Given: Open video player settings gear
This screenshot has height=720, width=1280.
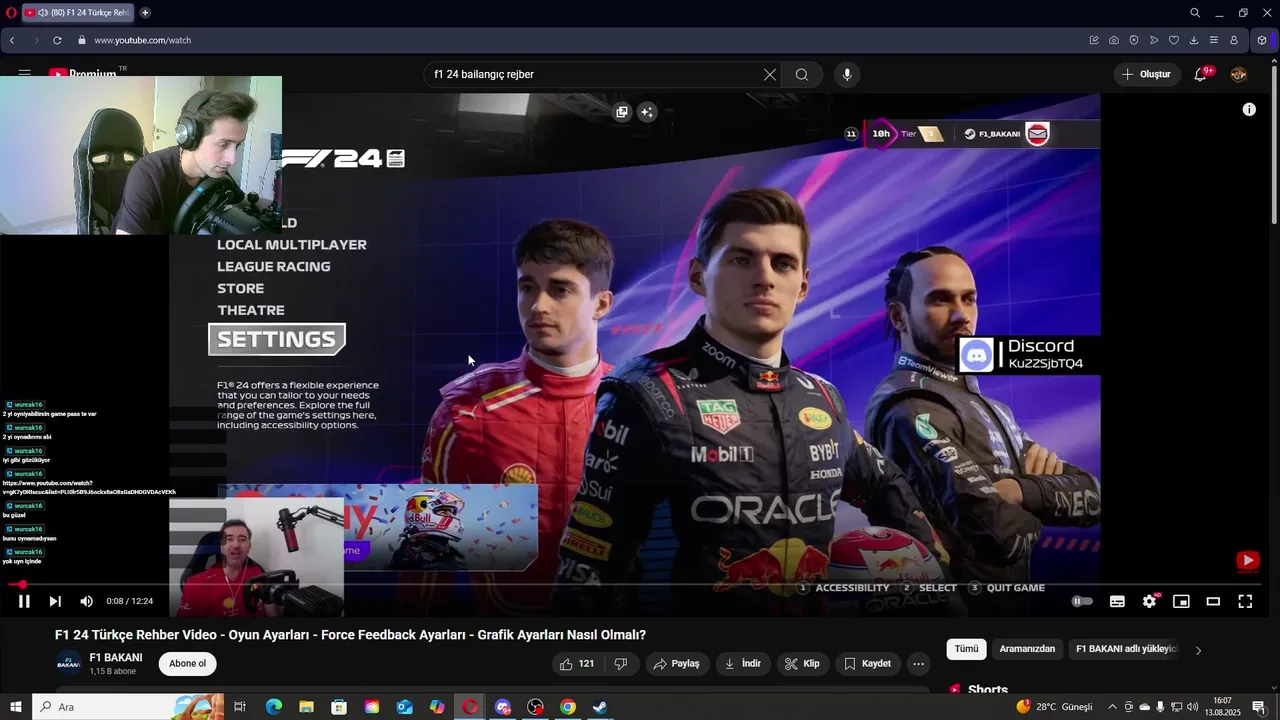Looking at the screenshot, I should coord(1149,601).
